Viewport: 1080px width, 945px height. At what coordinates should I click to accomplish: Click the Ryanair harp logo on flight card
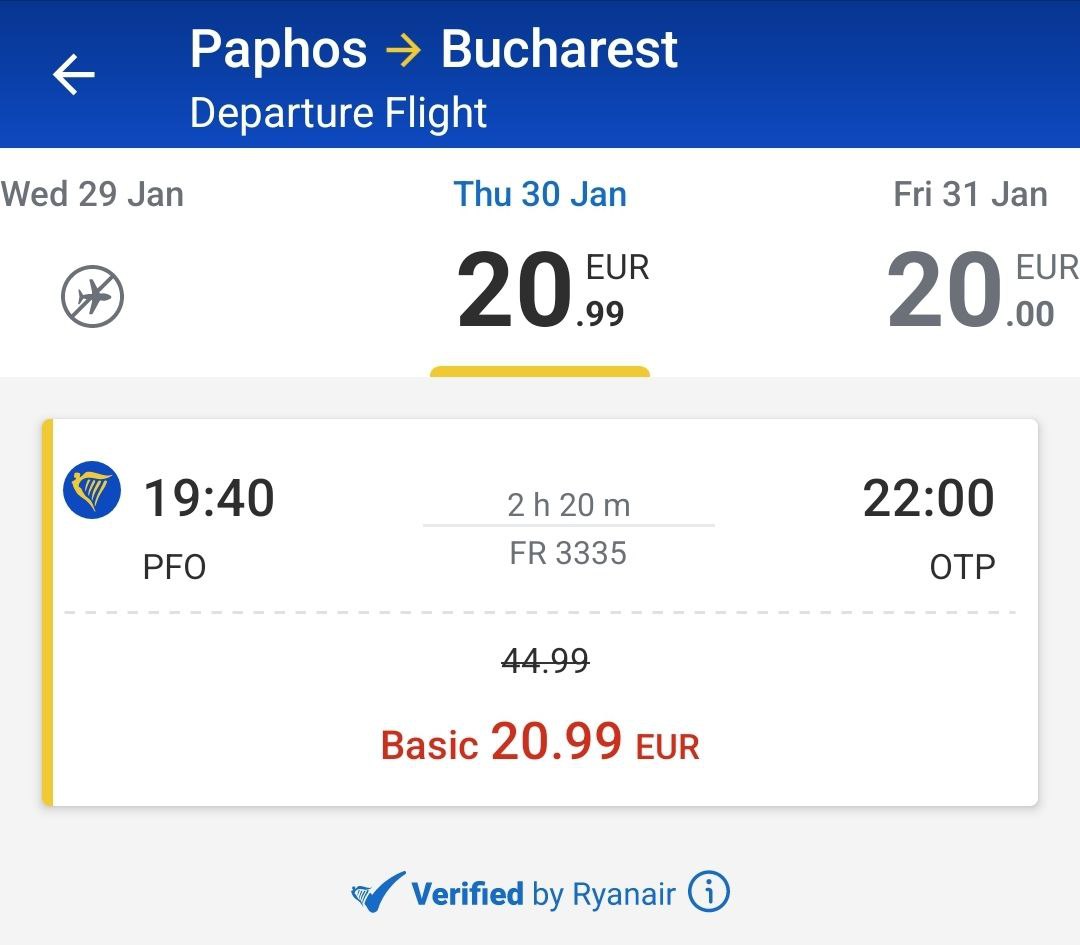(x=92, y=490)
